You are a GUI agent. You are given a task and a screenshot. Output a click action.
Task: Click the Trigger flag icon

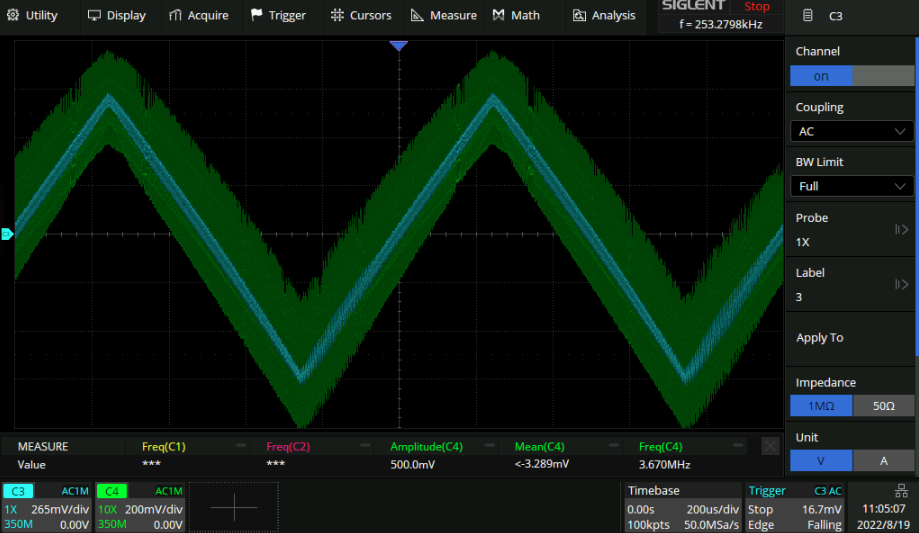(257, 15)
